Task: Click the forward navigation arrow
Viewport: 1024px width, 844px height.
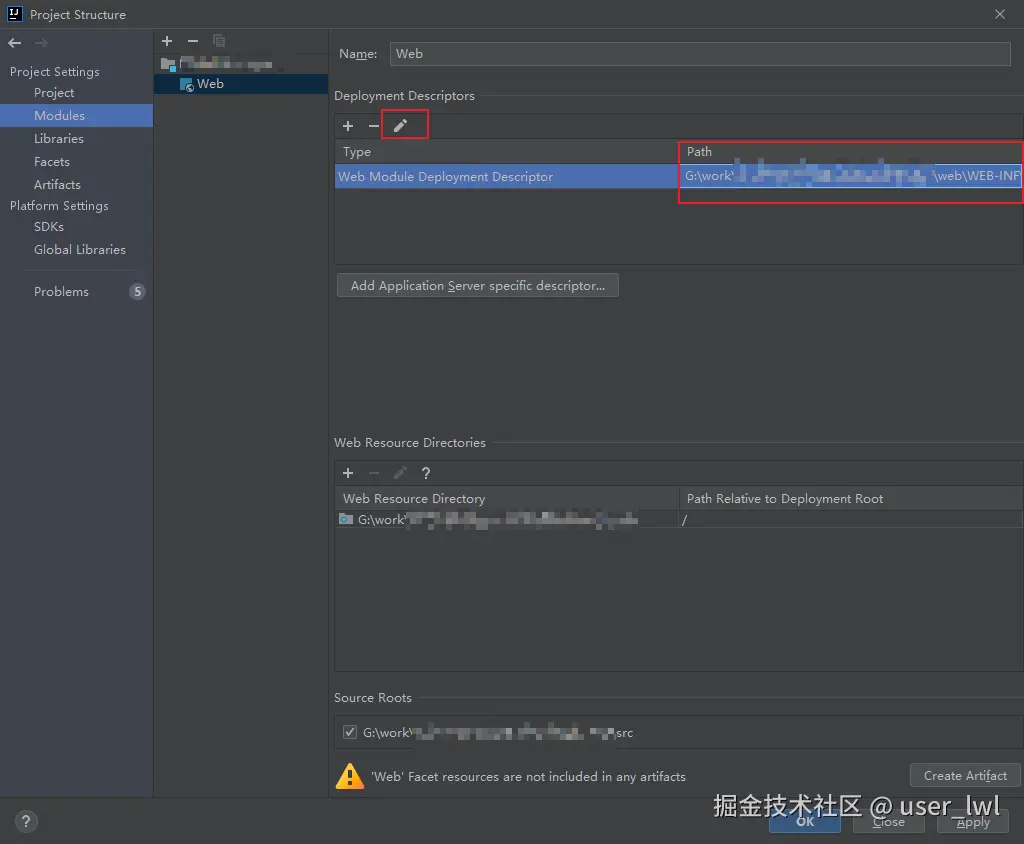Action: [41, 43]
